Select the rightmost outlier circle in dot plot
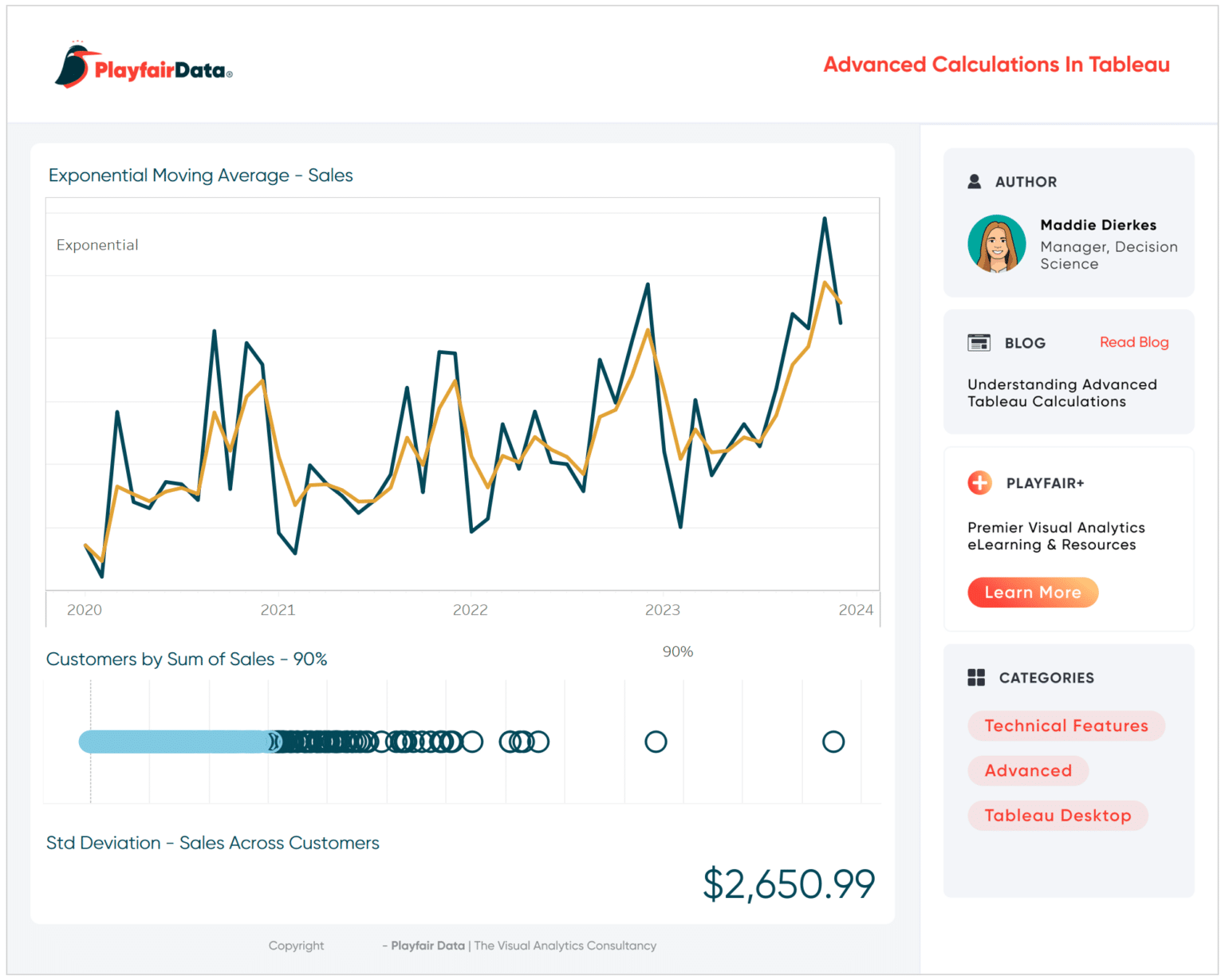Viewport: 1225px width, 980px height. pos(833,742)
